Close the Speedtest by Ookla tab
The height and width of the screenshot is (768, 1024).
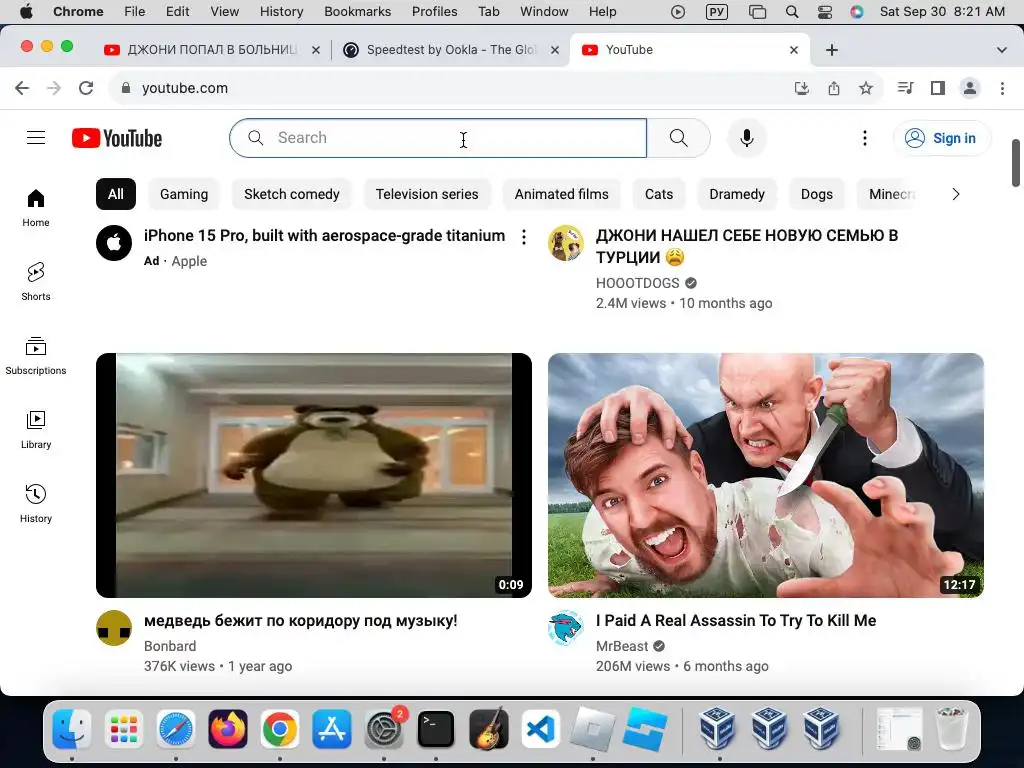coord(554,50)
